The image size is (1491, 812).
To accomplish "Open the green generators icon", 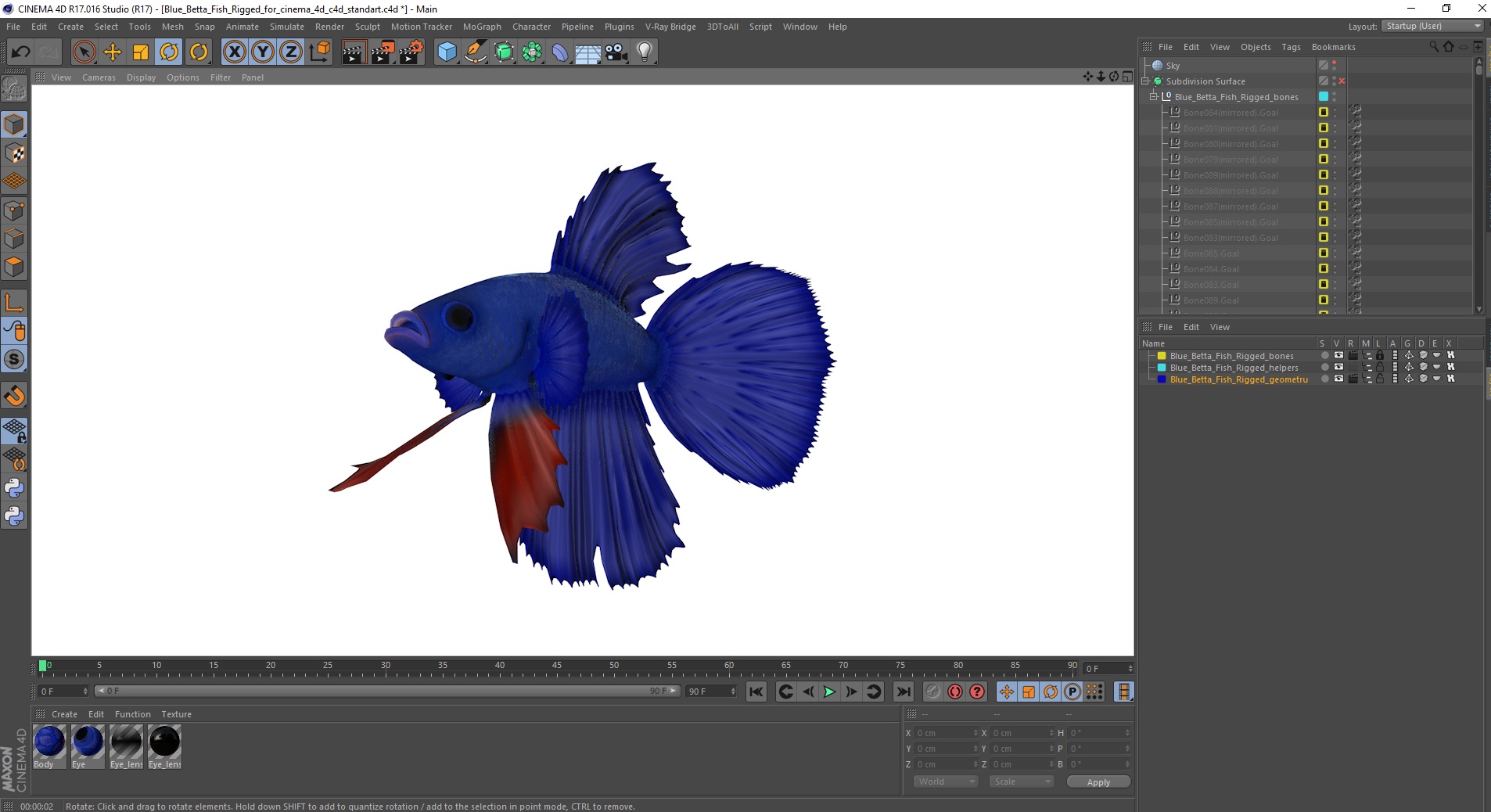I will (504, 52).
